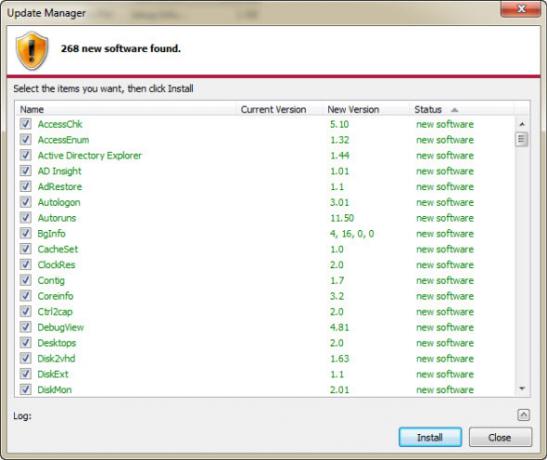Select the BgInfo entry name

(51, 233)
